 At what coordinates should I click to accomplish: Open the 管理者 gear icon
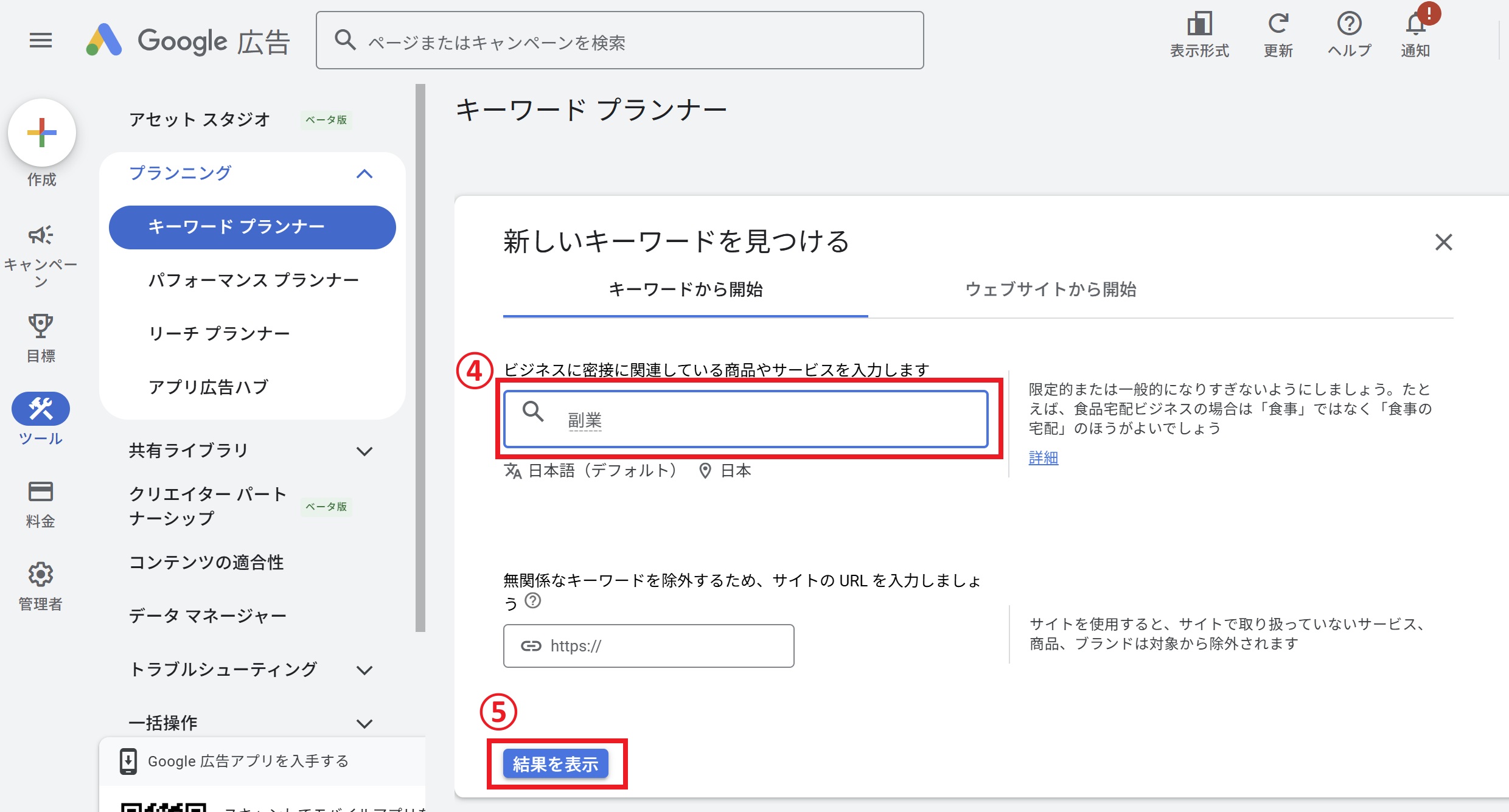(41, 574)
